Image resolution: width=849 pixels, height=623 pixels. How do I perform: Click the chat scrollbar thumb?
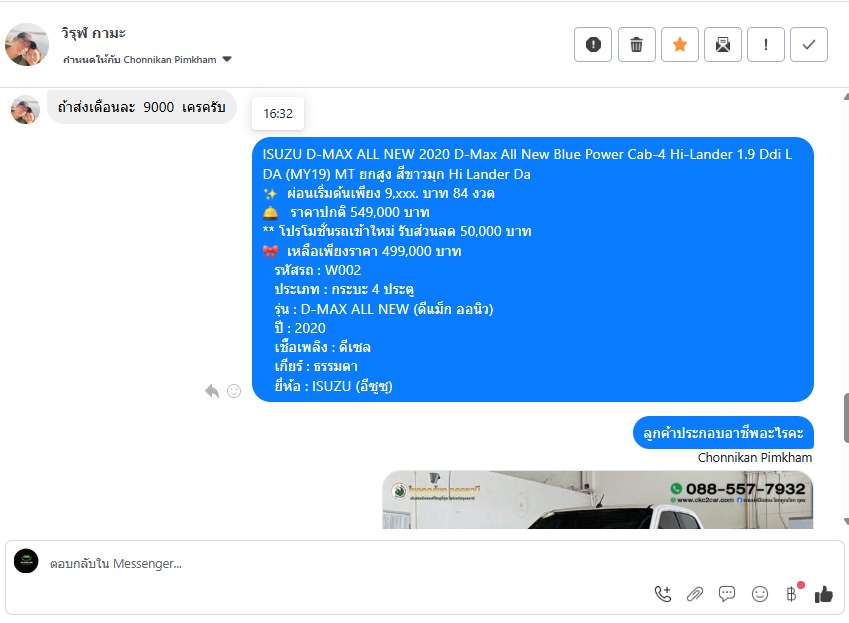[x=846, y=419]
